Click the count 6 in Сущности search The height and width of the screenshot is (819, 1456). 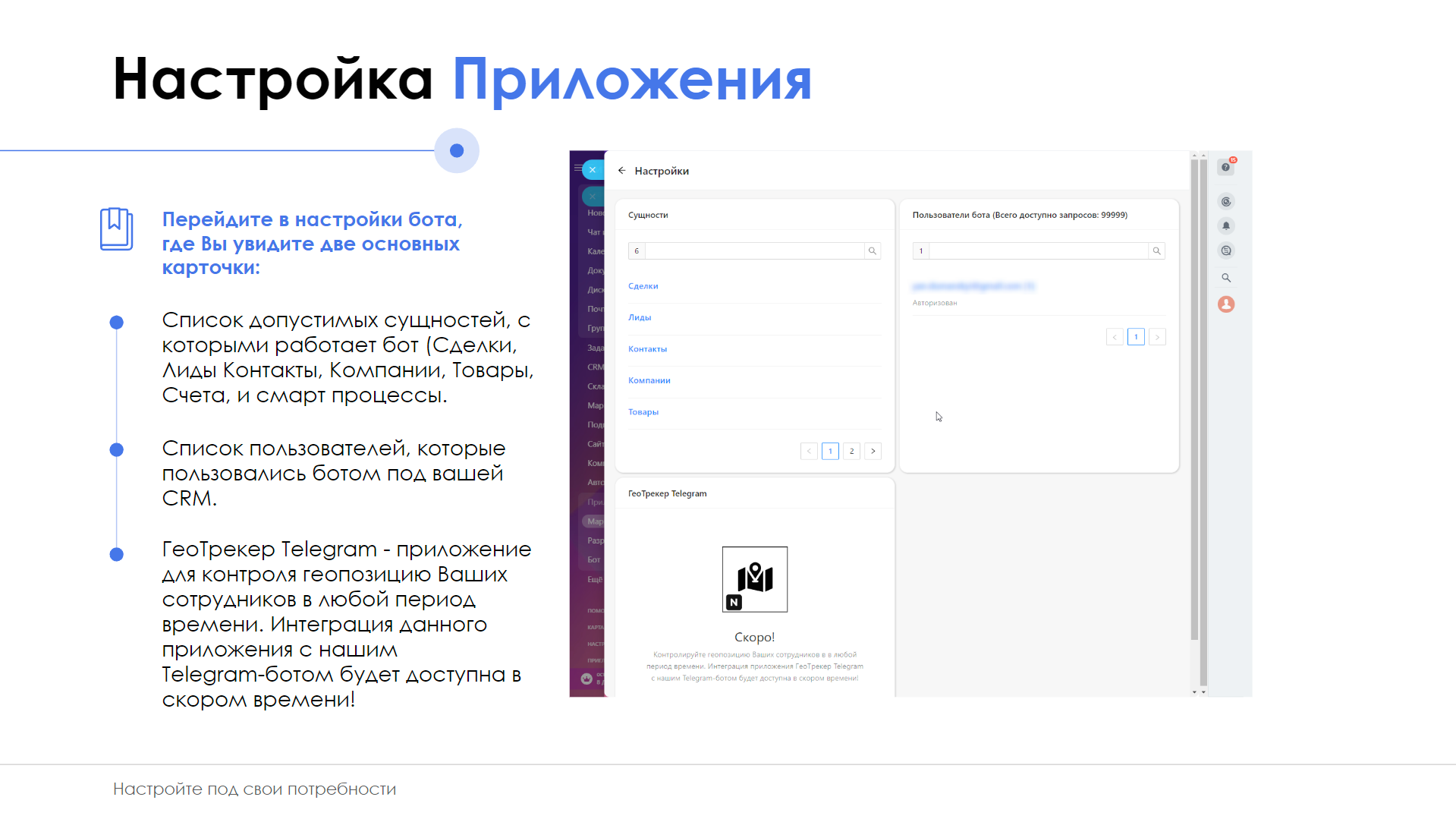(637, 251)
